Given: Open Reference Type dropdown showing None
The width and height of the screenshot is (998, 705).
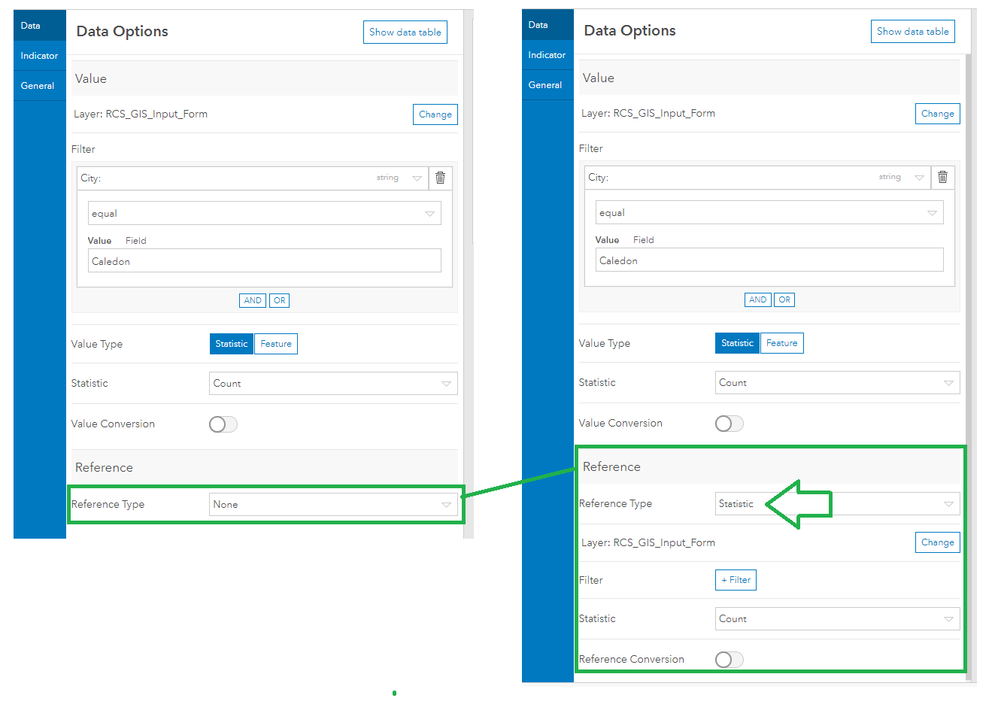Looking at the screenshot, I should [333, 505].
